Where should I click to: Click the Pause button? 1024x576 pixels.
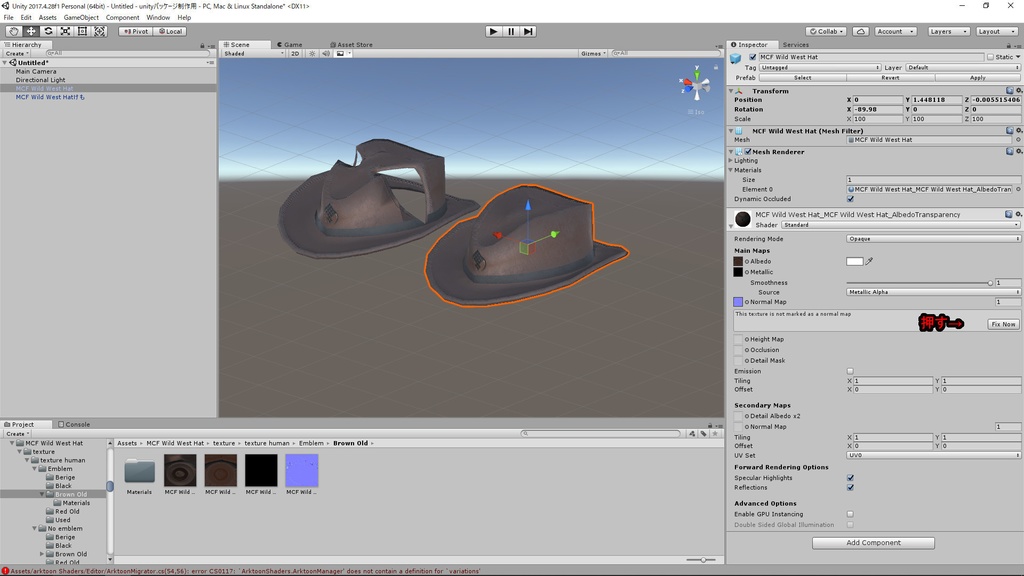click(x=511, y=31)
